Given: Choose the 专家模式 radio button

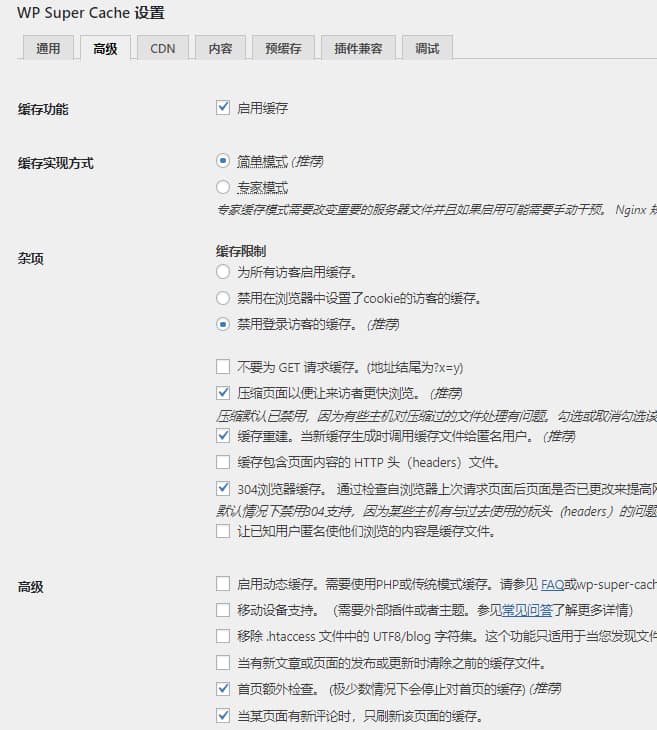Looking at the screenshot, I should (223, 187).
